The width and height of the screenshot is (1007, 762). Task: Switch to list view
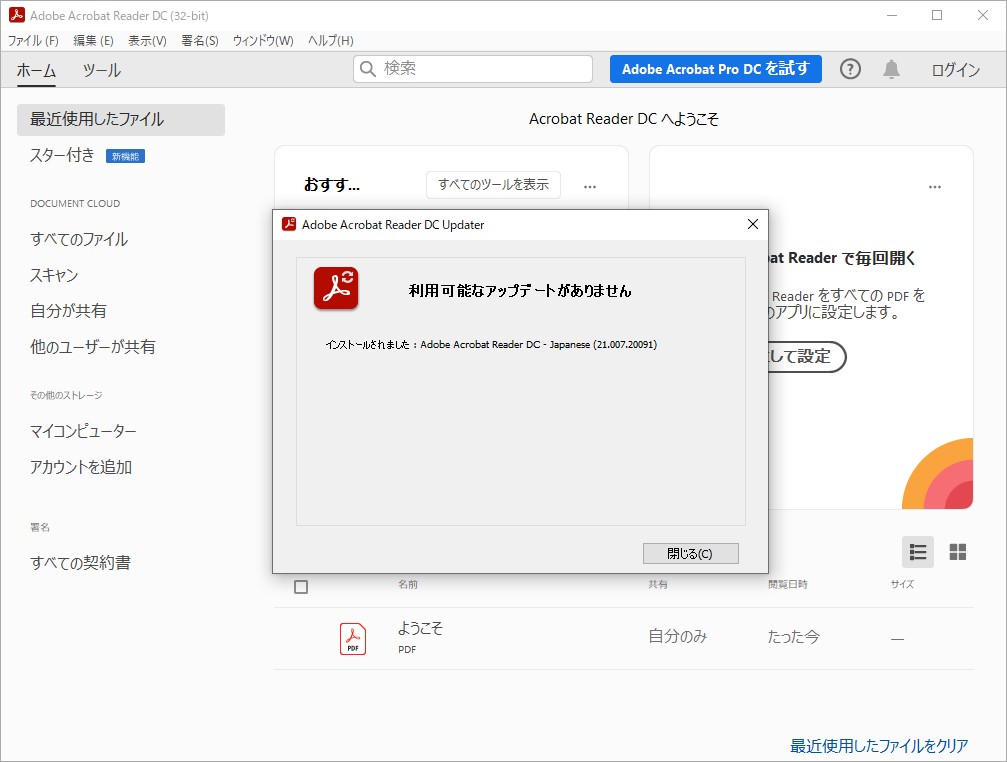pos(918,551)
